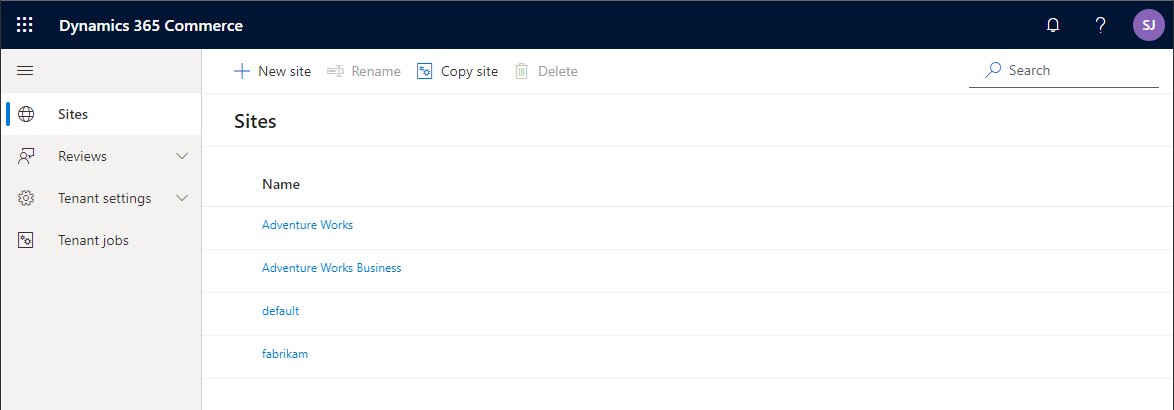Click the Copy site button label
Image resolution: width=1174 pixels, height=410 pixels.
(469, 71)
